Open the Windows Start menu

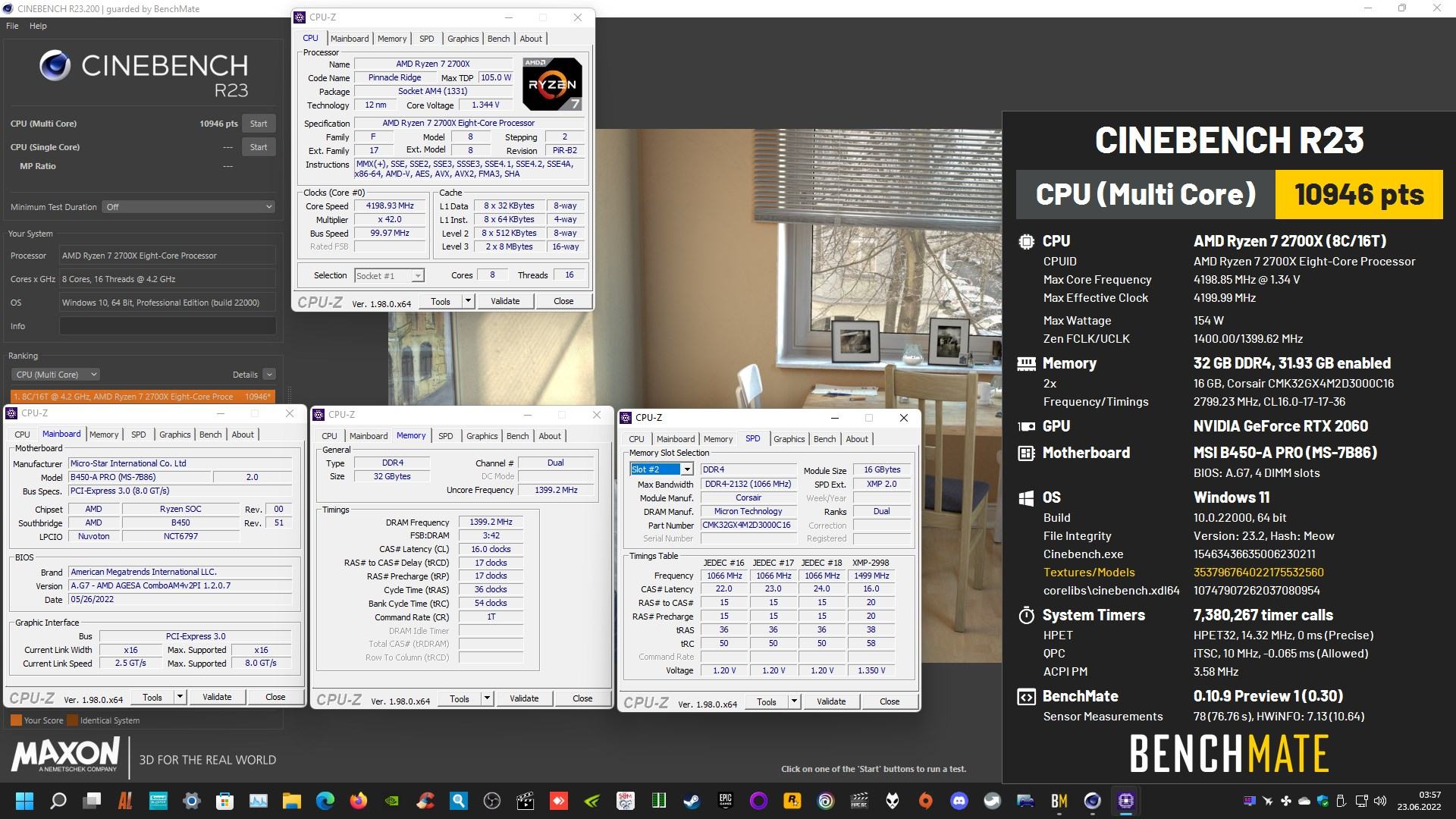[x=25, y=801]
